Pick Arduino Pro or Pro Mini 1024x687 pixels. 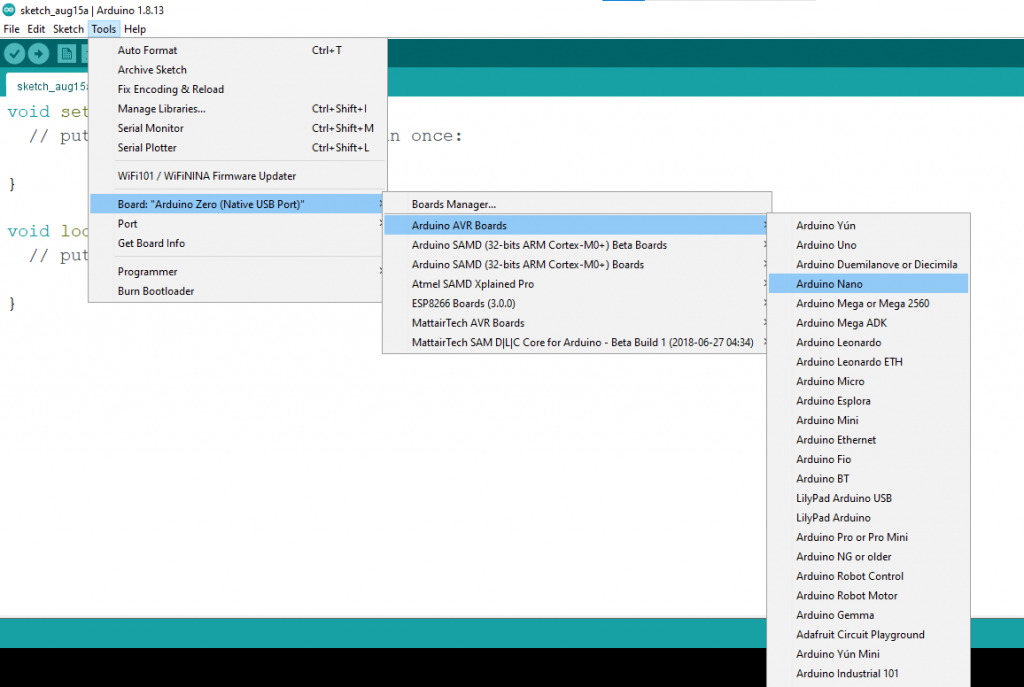[x=869, y=537]
